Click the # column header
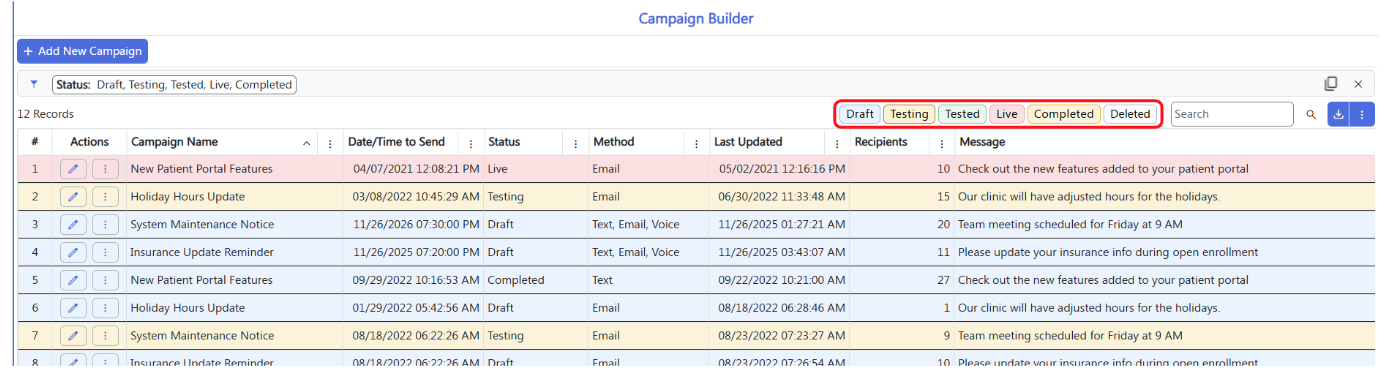 pyautogui.click(x=35, y=142)
